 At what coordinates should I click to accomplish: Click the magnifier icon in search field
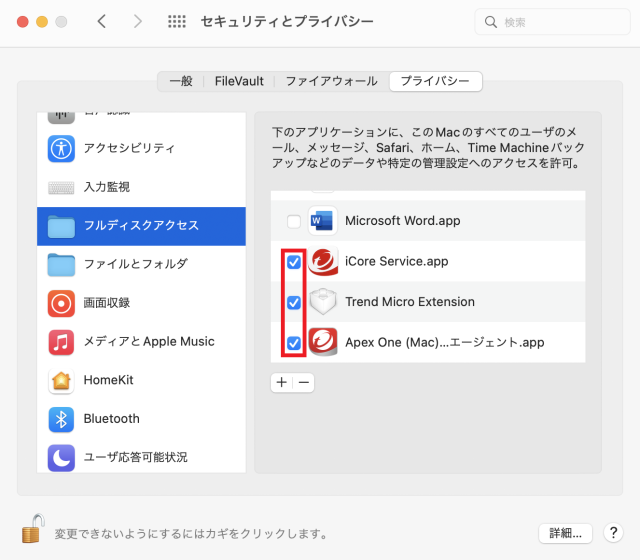point(491,22)
